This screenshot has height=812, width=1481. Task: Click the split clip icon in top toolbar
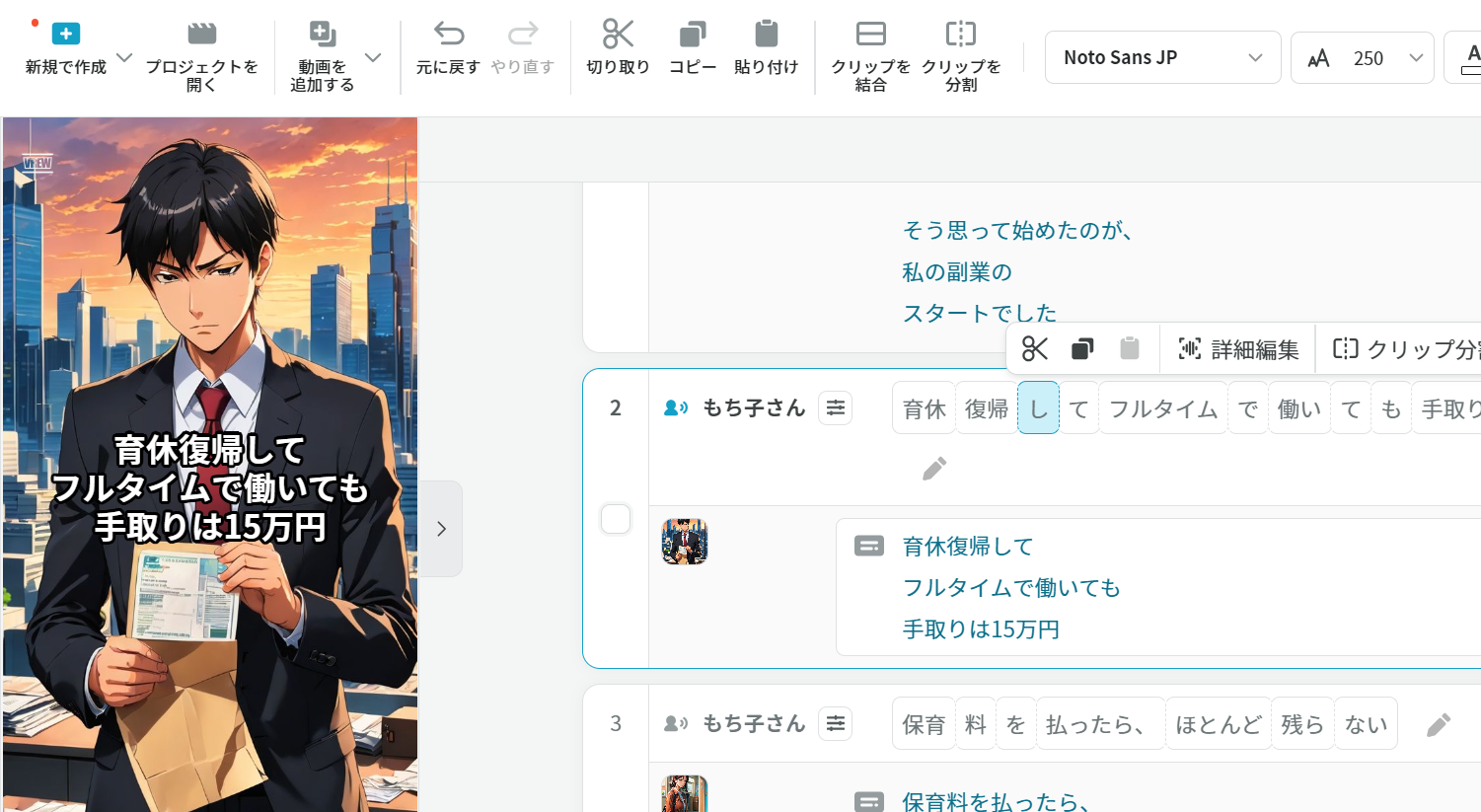coord(960,35)
